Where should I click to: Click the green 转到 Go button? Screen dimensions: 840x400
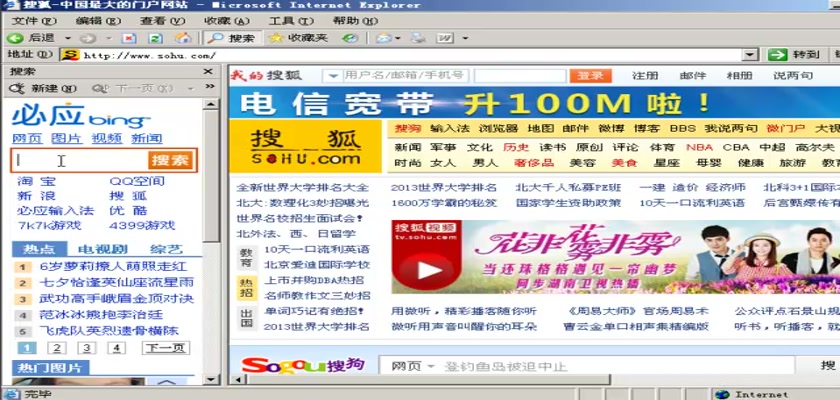coord(793,55)
